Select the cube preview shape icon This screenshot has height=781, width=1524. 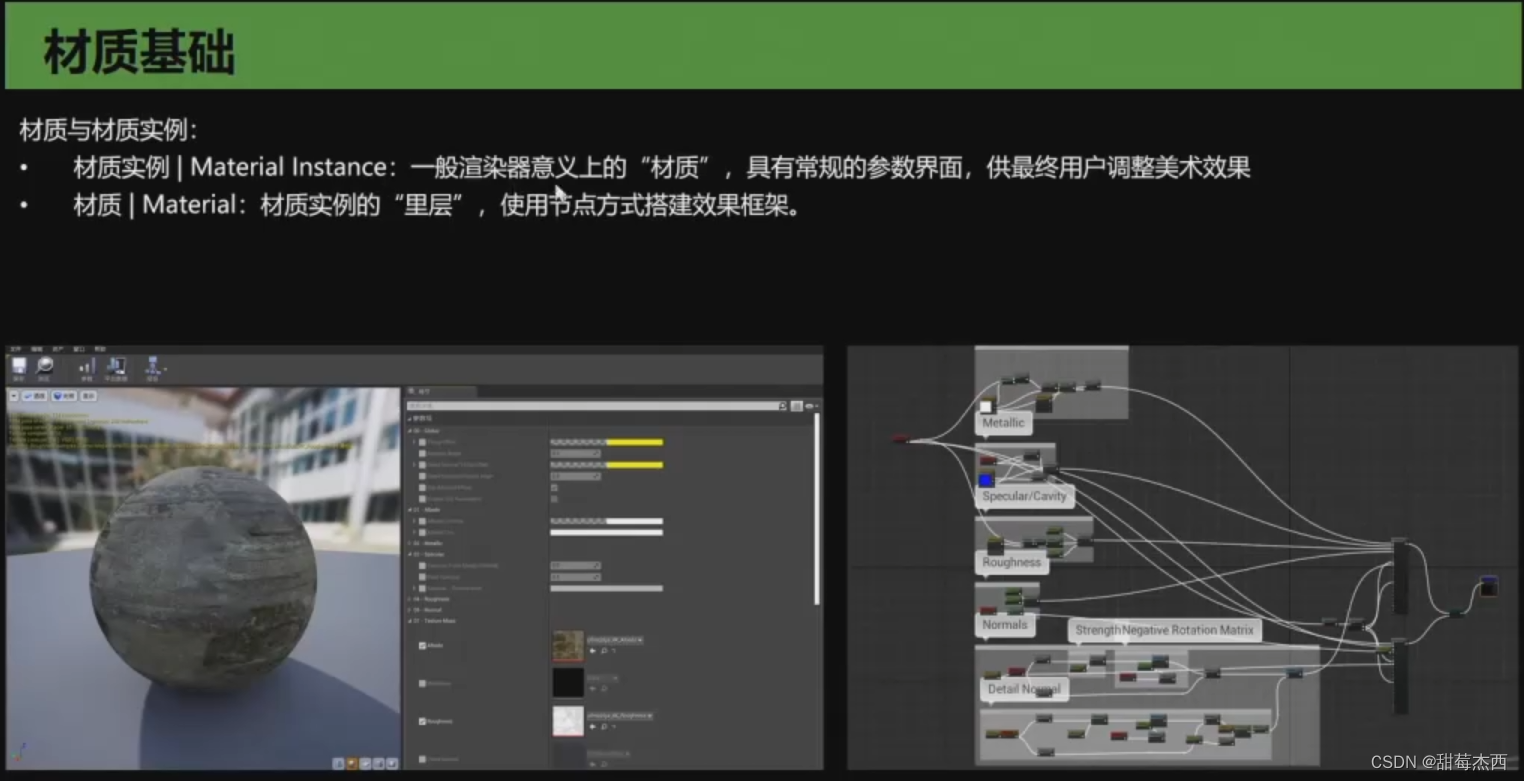tap(378, 764)
